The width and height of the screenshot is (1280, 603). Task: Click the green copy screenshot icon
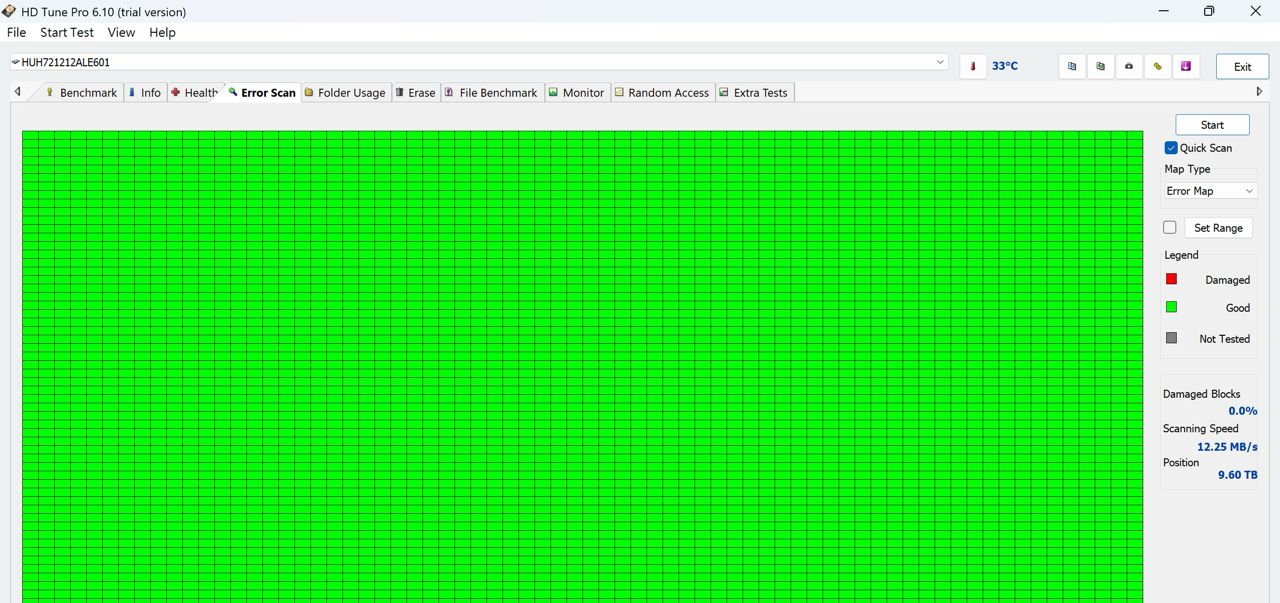pos(1100,67)
